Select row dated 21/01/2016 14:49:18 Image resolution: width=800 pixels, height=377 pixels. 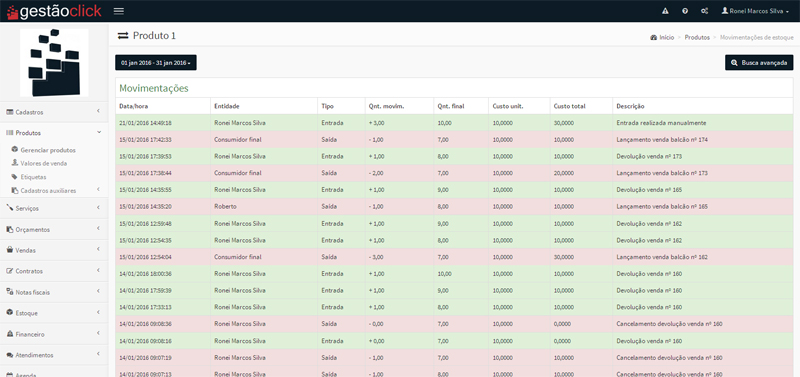[x=454, y=122]
